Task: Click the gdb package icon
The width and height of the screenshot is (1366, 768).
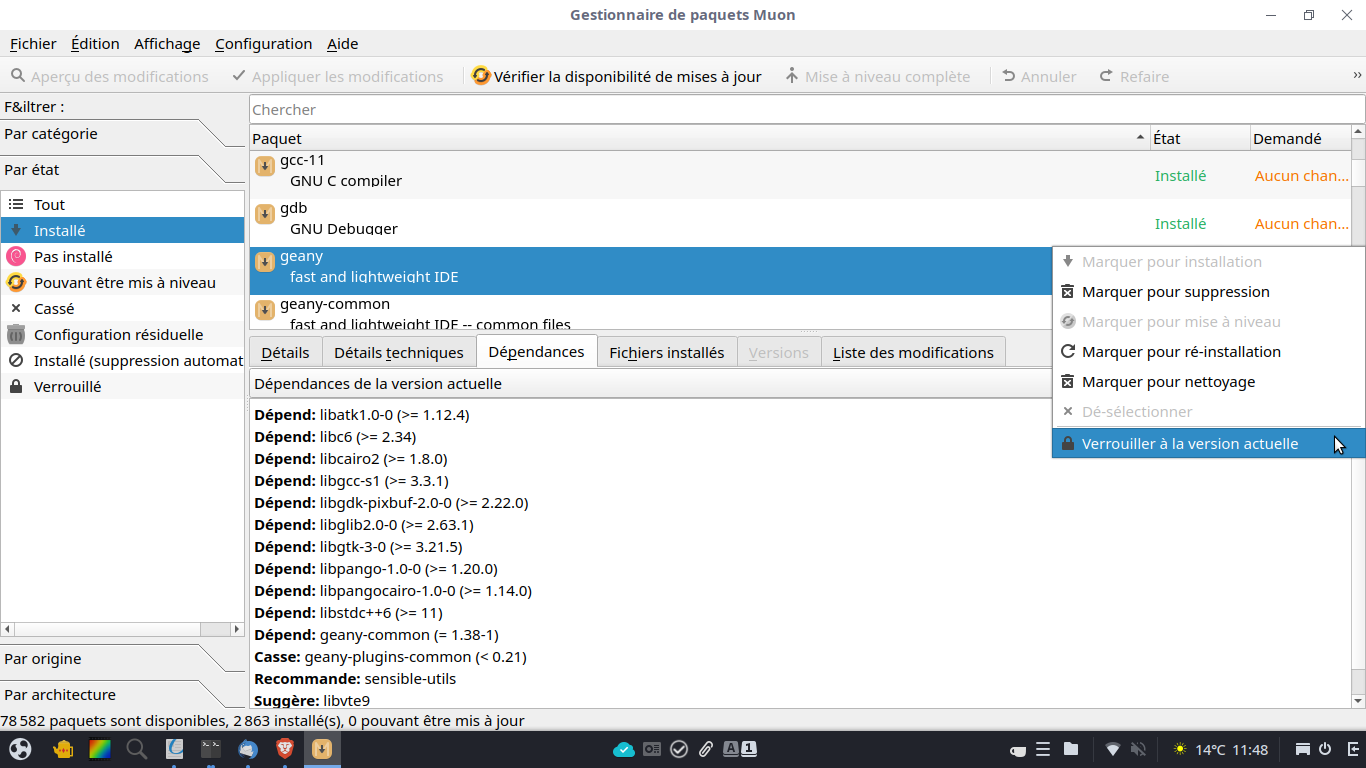Action: 265,214
